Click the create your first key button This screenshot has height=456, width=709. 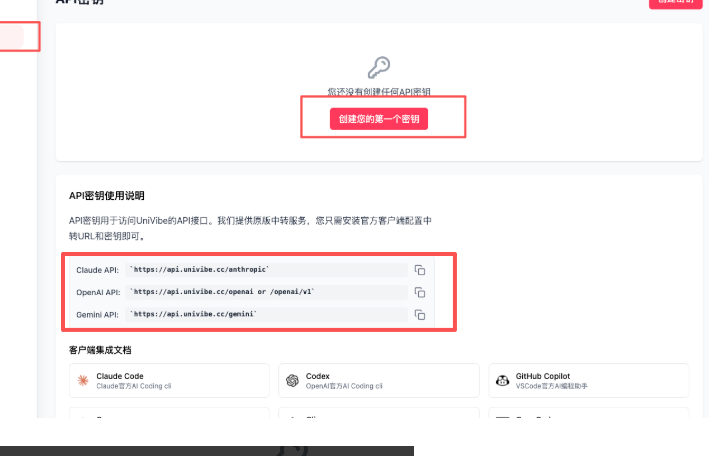(378, 119)
